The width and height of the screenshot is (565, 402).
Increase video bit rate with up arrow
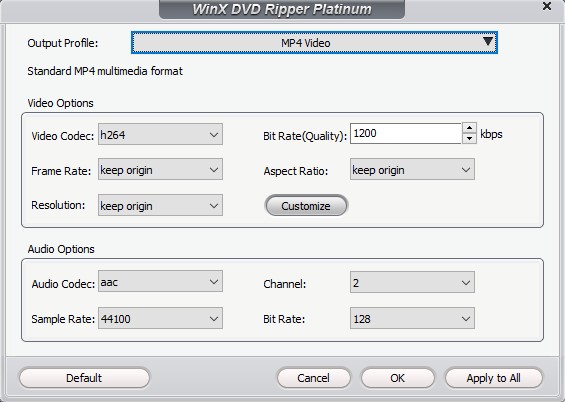pyautogui.click(x=469, y=128)
